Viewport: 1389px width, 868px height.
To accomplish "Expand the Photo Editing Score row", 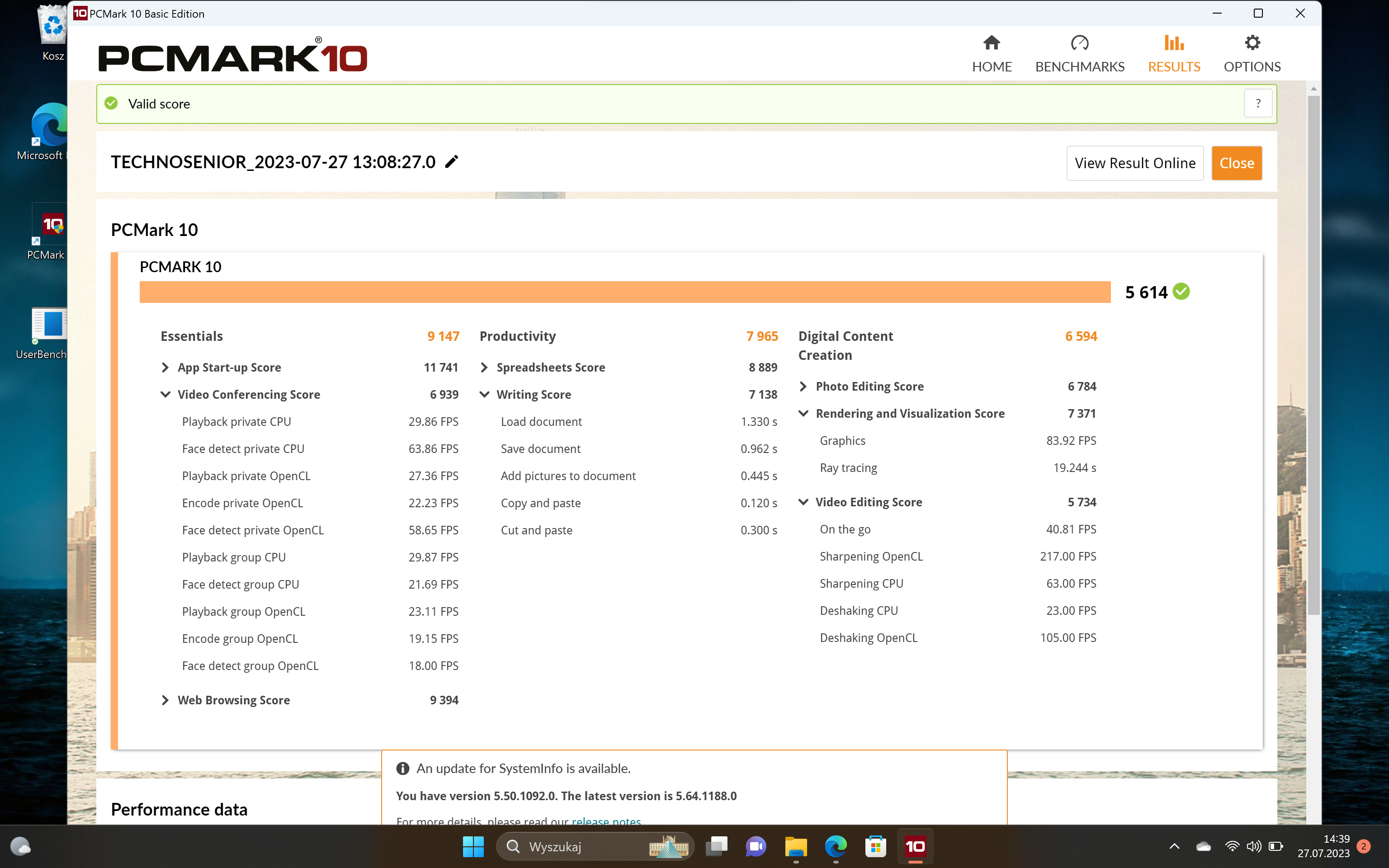I will (x=803, y=387).
